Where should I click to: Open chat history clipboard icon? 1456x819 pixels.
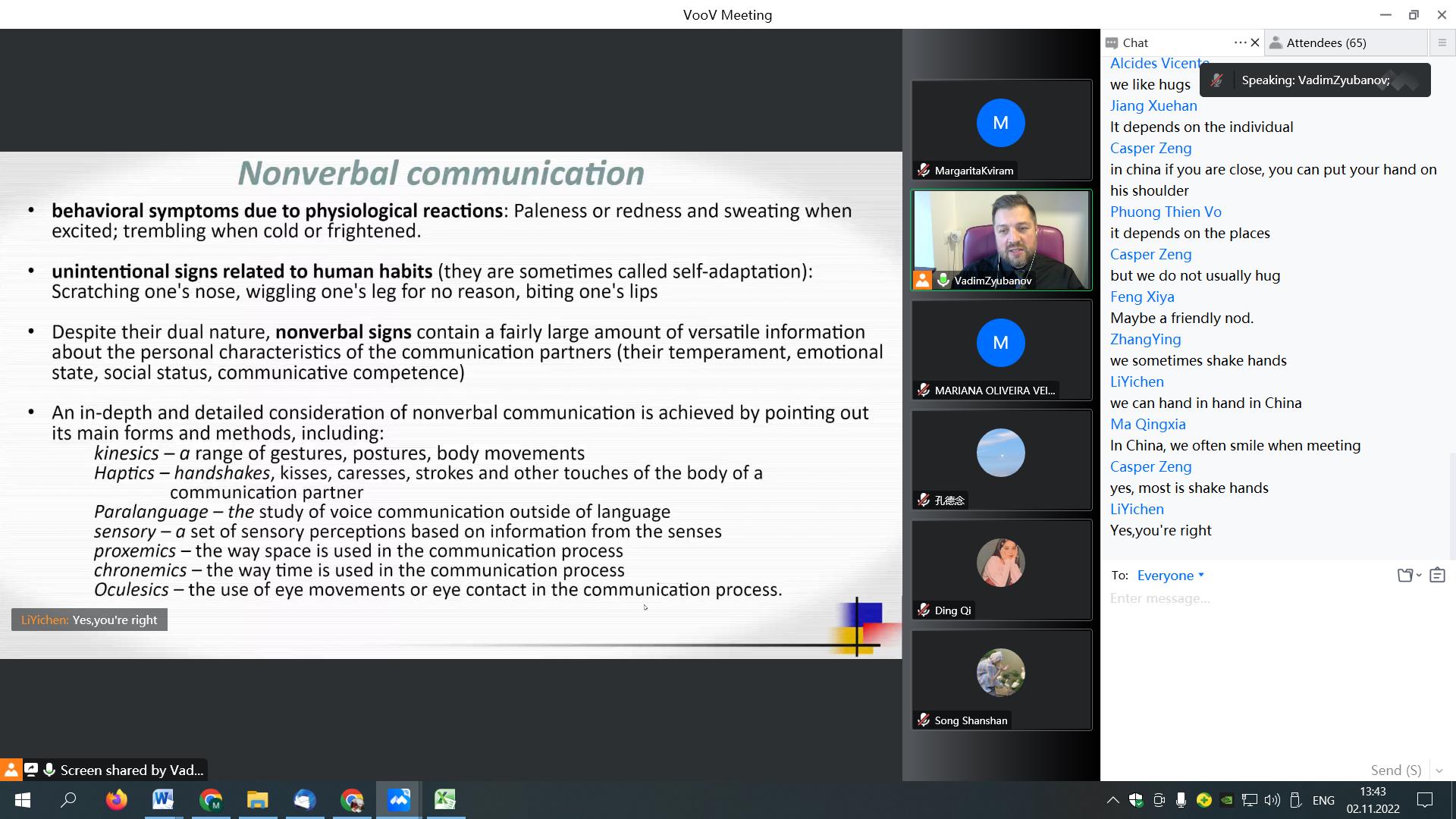tap(1437, 576)
